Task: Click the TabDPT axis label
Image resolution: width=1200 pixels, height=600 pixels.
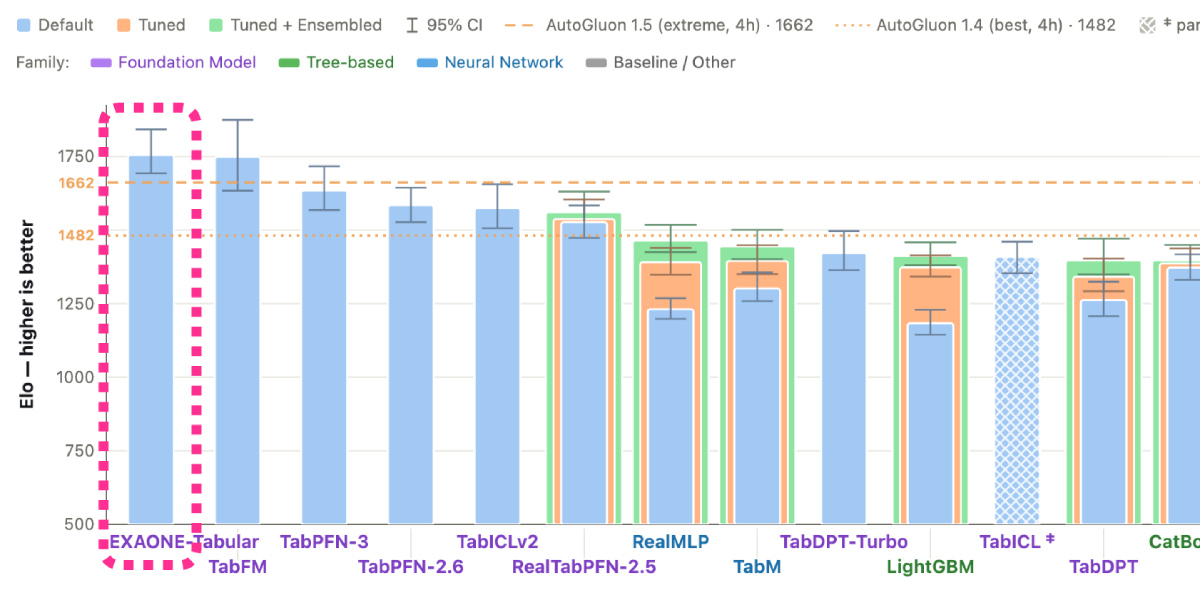Action: (x=1103, y=567)
